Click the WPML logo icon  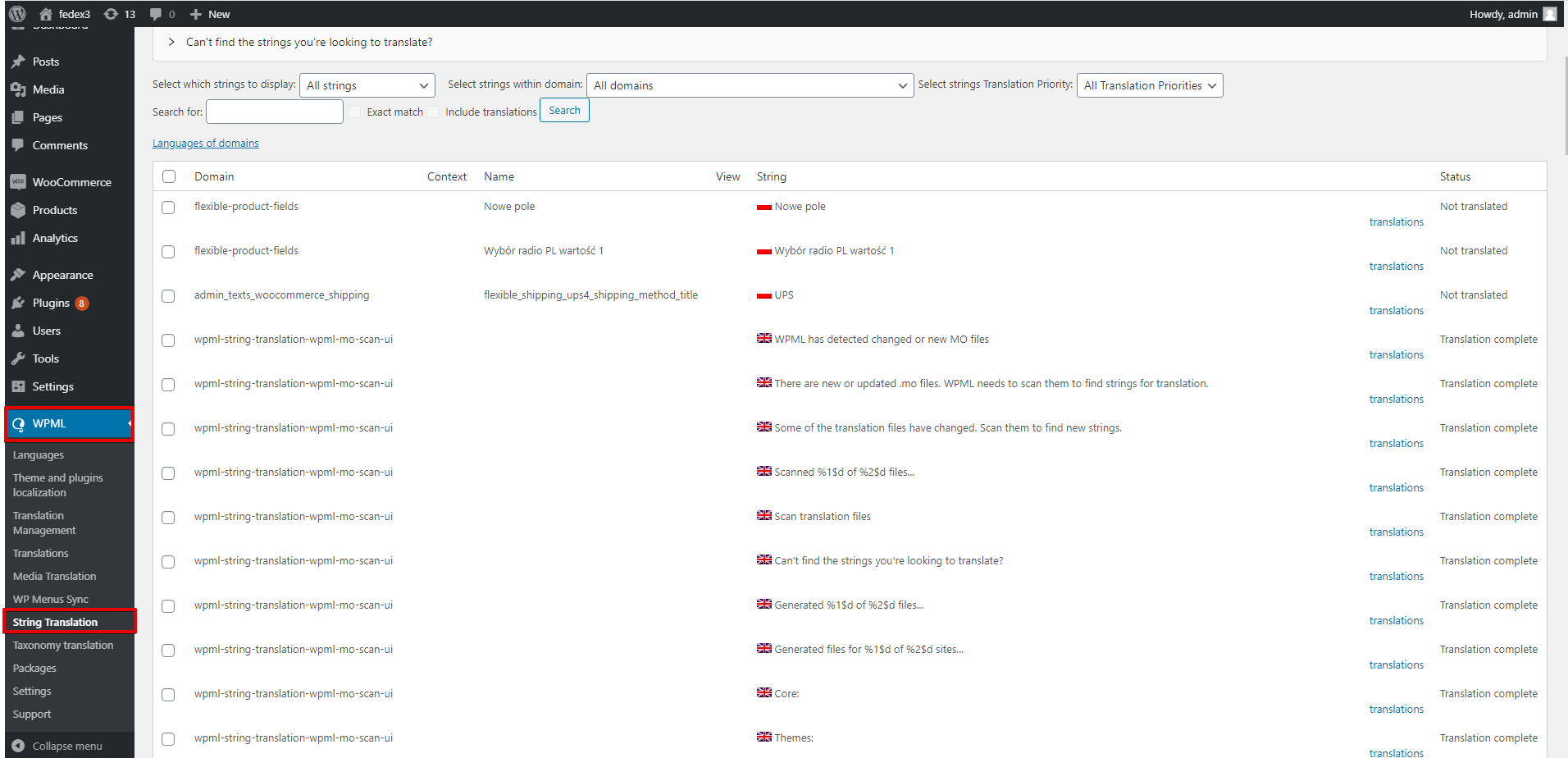pos(18,424)
